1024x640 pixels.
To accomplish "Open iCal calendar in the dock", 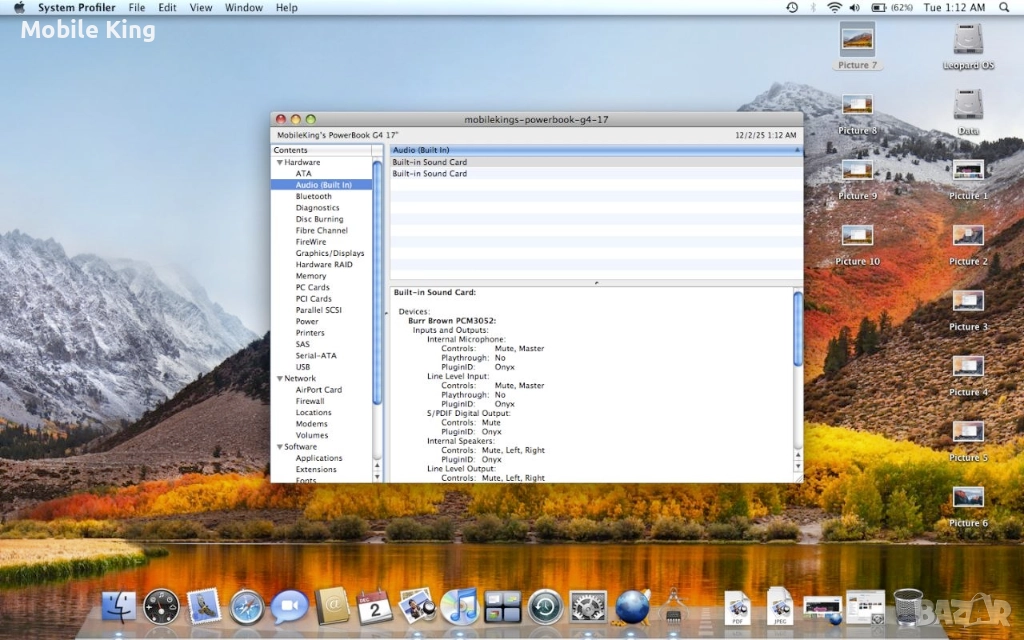I will pos(375,606).
